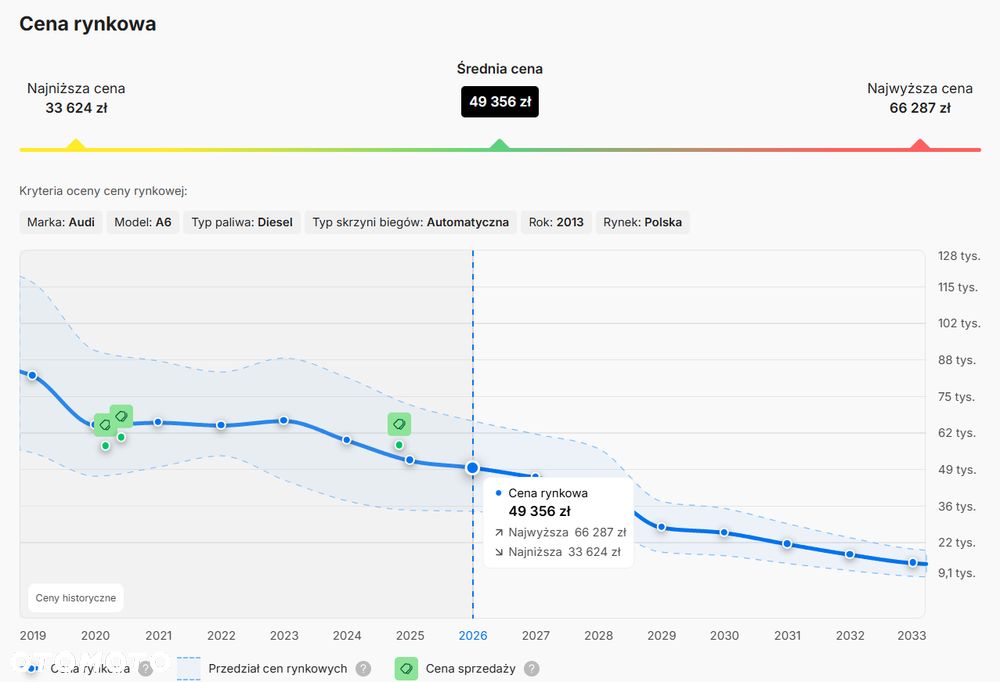Select the green average price triangle marker
This screenshot has height=682, width=1000.
(499, 144)
